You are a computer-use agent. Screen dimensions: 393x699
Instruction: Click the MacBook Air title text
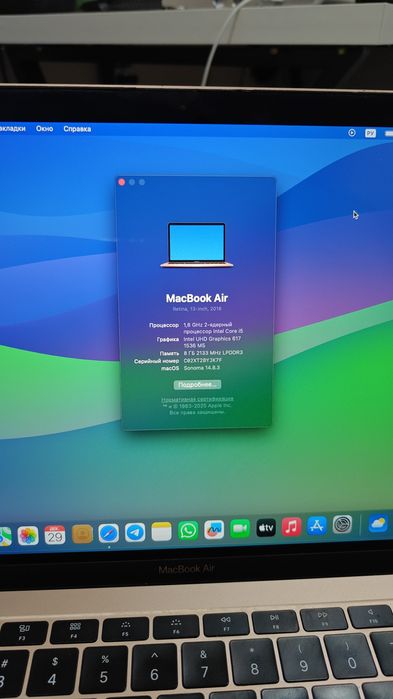[x=197, y=298]
